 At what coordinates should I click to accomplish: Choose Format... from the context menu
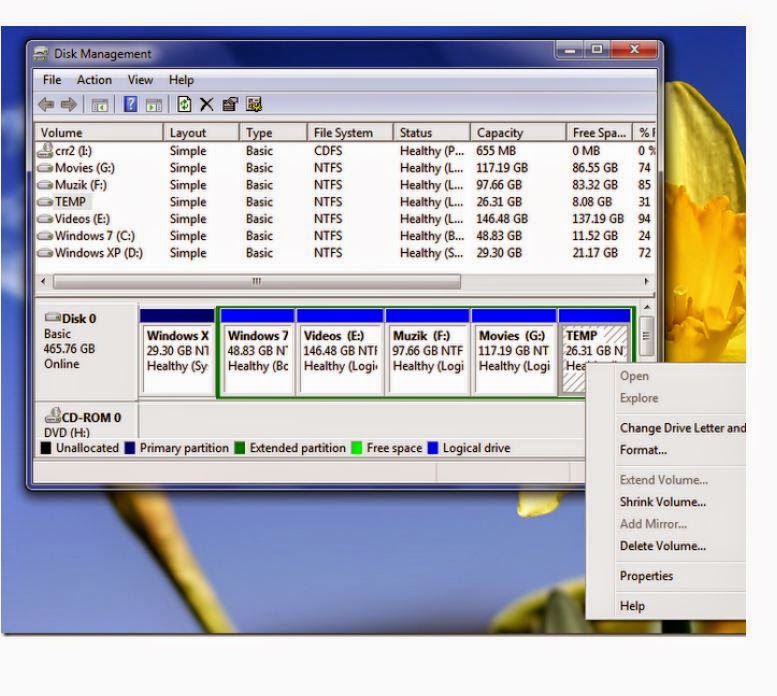tap(643, 450)
